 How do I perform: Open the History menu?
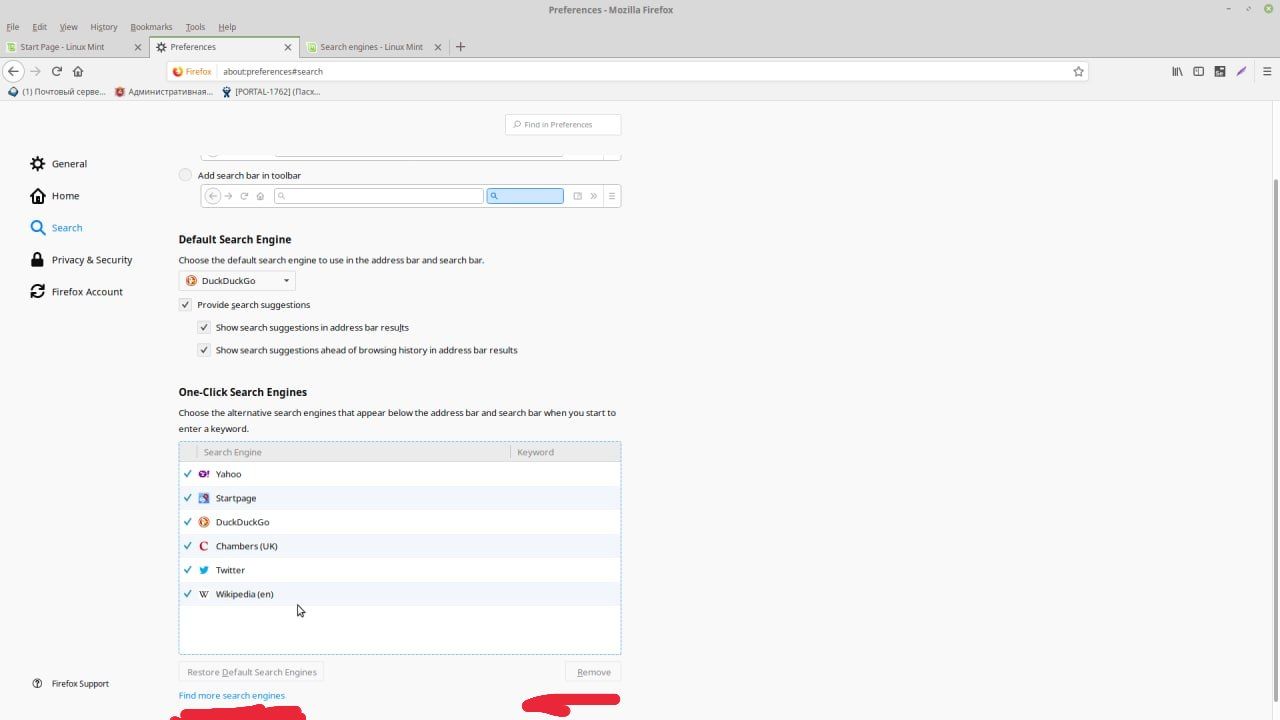pos(103,27)
